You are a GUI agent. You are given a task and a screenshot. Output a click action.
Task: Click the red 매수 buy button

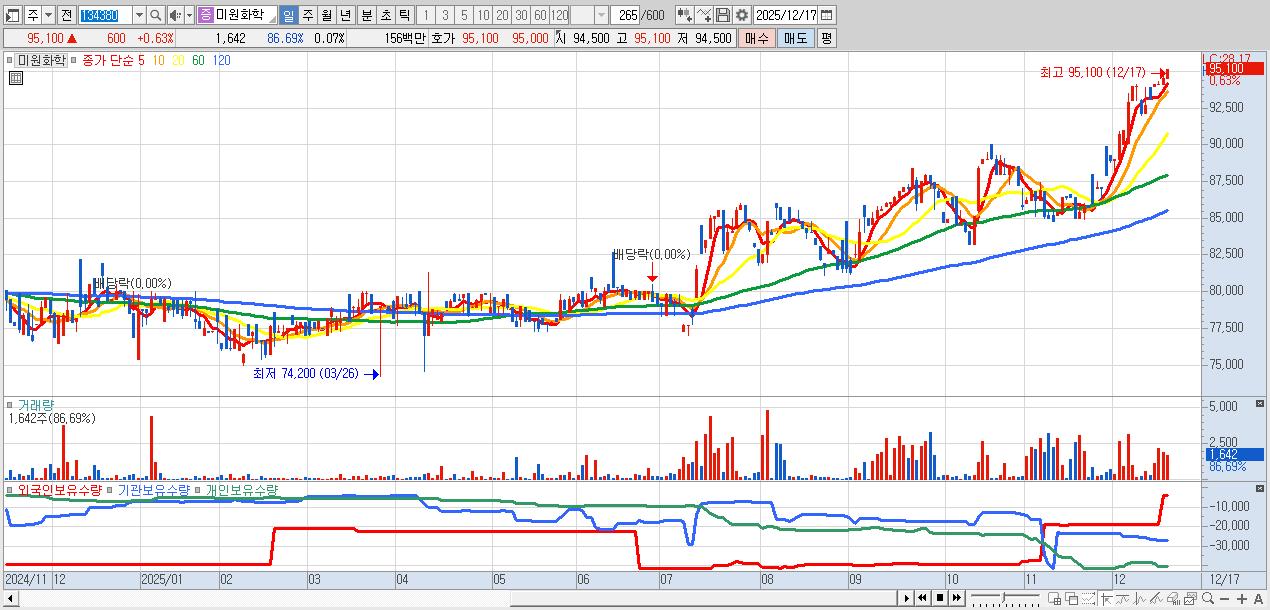click(x=757, y=38)
